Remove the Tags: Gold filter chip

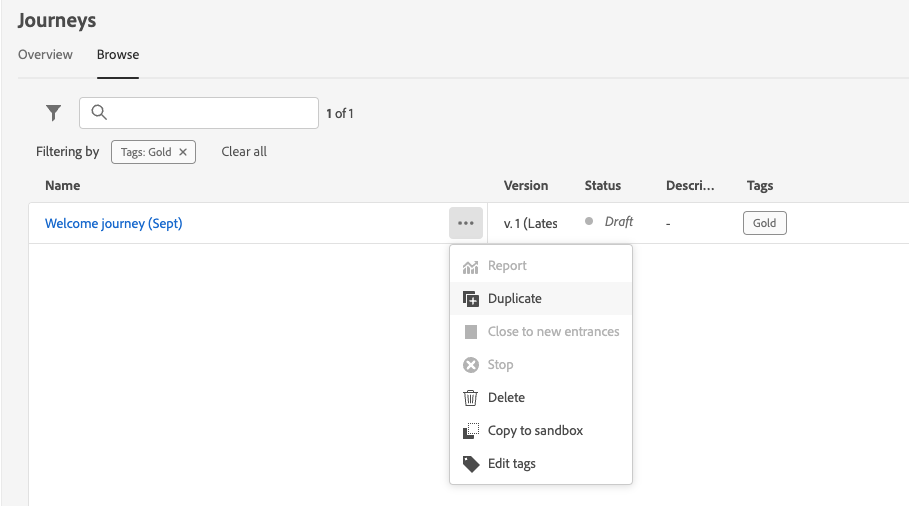coord(183,152)
